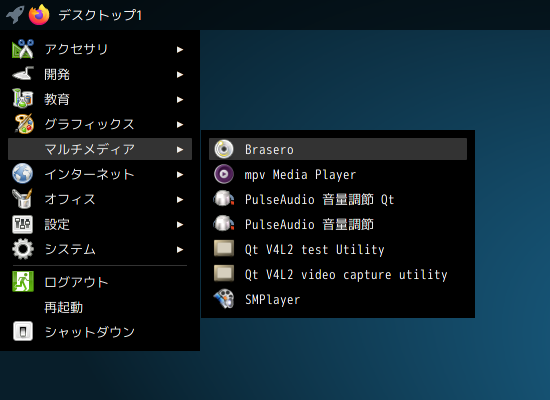Launch Qt V4L2 video capture utility
Screen dimensions: 550x400
point(338,274)
